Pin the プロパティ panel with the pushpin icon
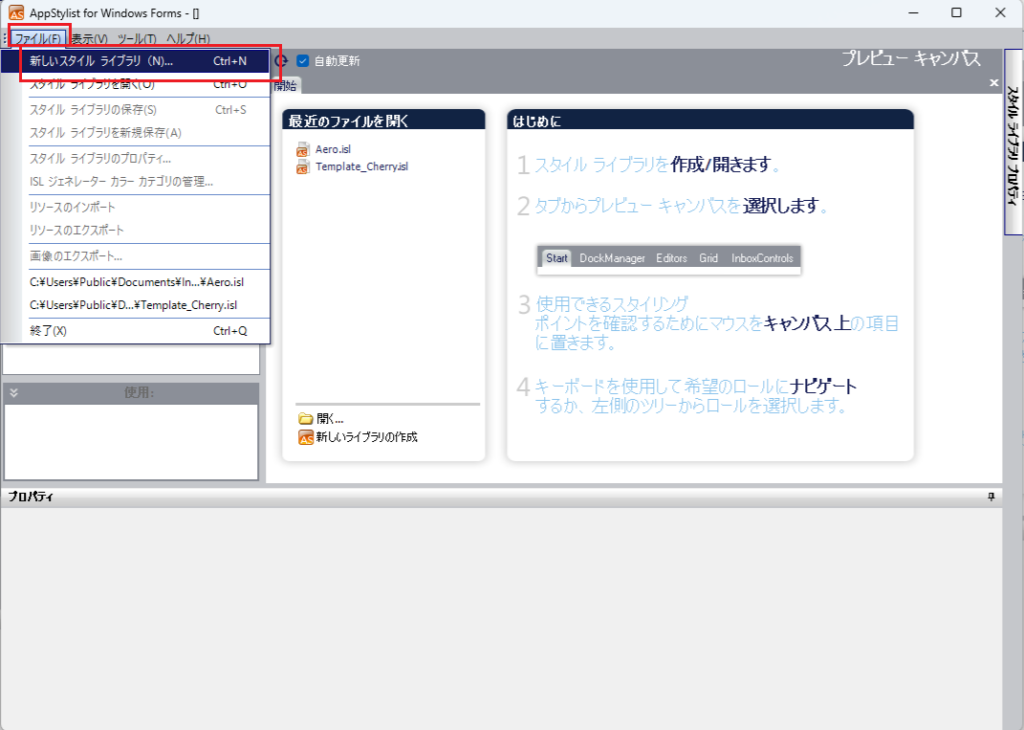This screenshot has height=730, width=1024. point(991,497)
